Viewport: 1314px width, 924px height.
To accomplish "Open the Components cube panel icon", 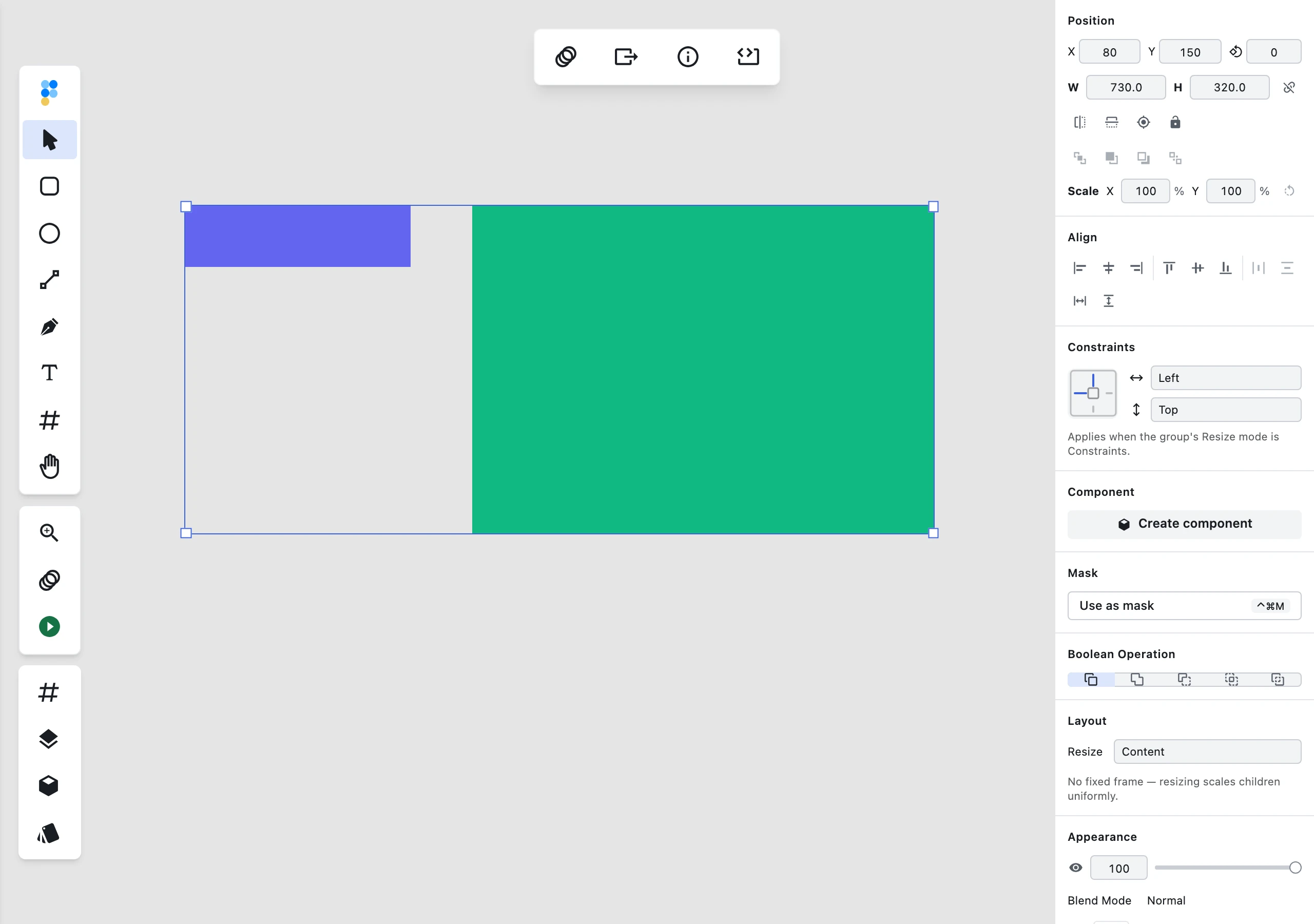I will point(49,786).
